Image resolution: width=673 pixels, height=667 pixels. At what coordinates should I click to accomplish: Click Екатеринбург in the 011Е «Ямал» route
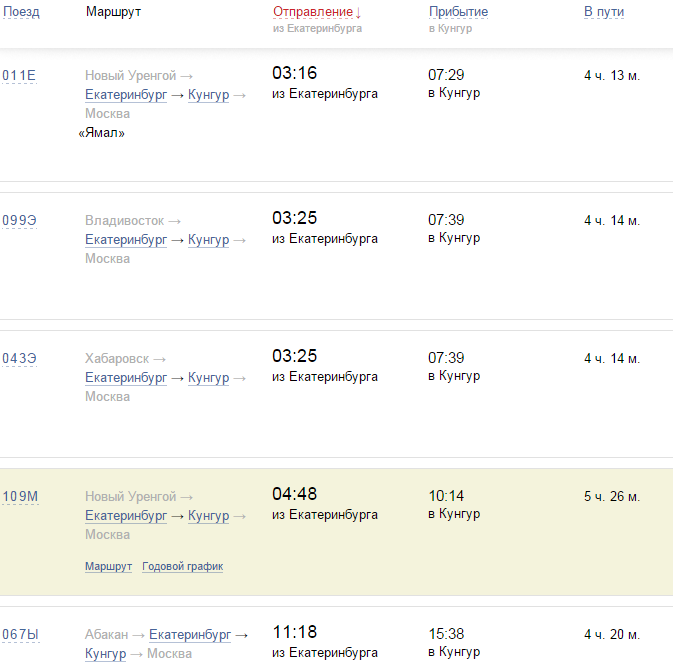point(126,95)
